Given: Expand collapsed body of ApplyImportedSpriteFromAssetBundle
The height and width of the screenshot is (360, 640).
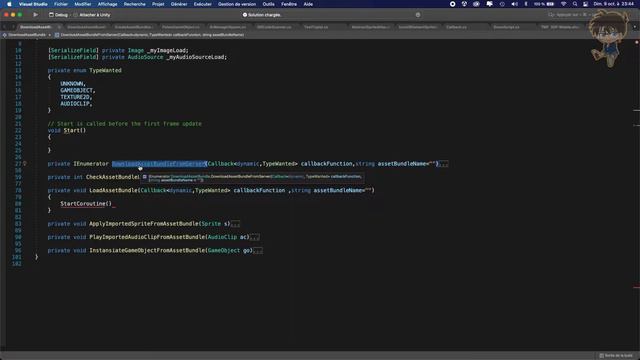Looking at the screenshot, I should [236, 224].
